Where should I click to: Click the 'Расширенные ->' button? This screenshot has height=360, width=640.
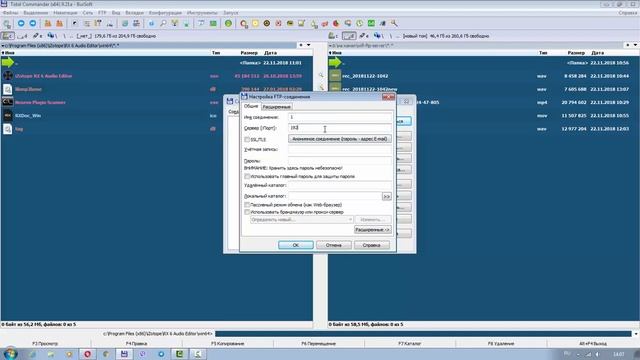click(373, 230)
